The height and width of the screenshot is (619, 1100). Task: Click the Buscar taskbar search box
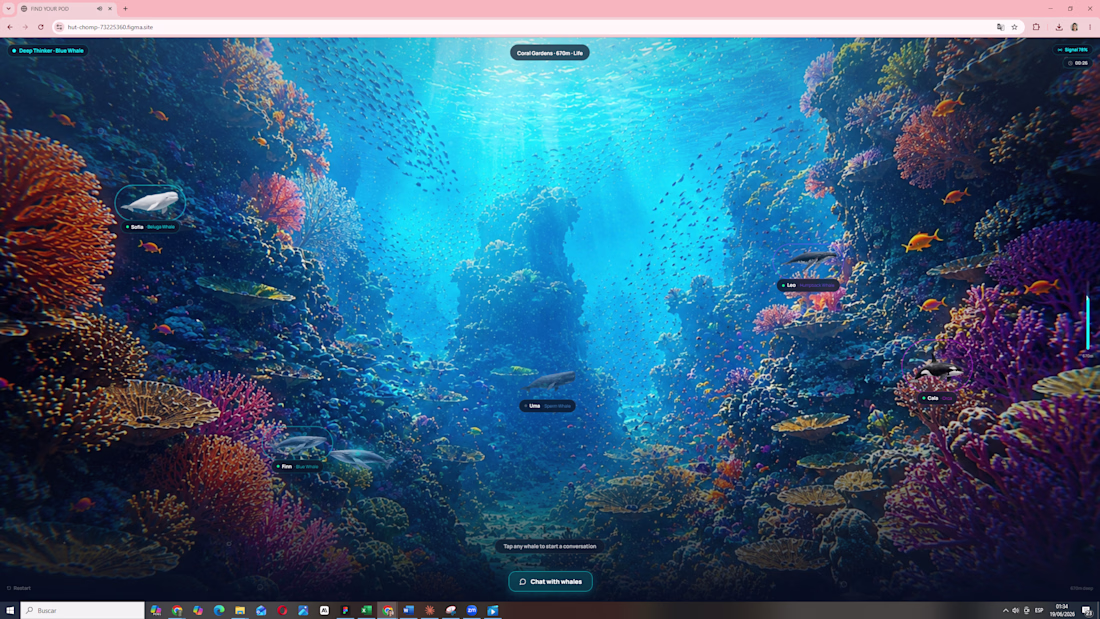(83, 611)
